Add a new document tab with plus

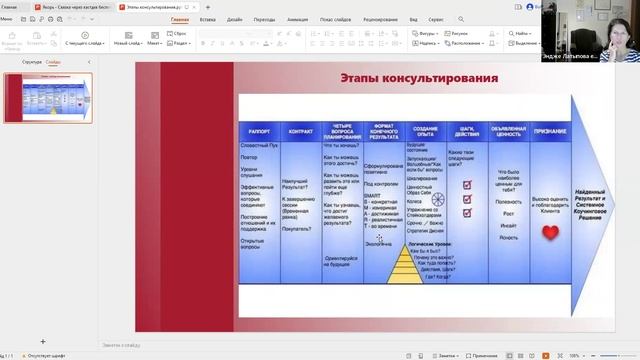pos(208,7)
